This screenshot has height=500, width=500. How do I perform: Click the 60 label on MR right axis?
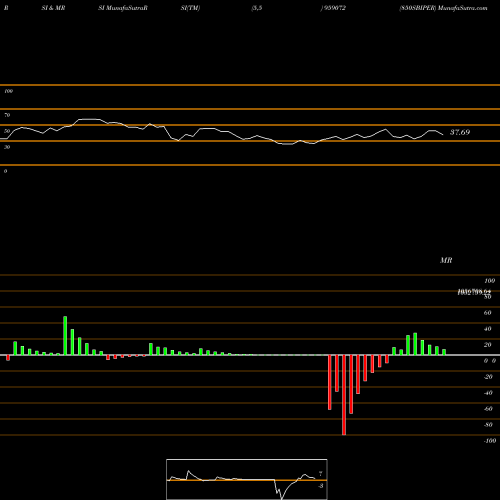[487, 313]
